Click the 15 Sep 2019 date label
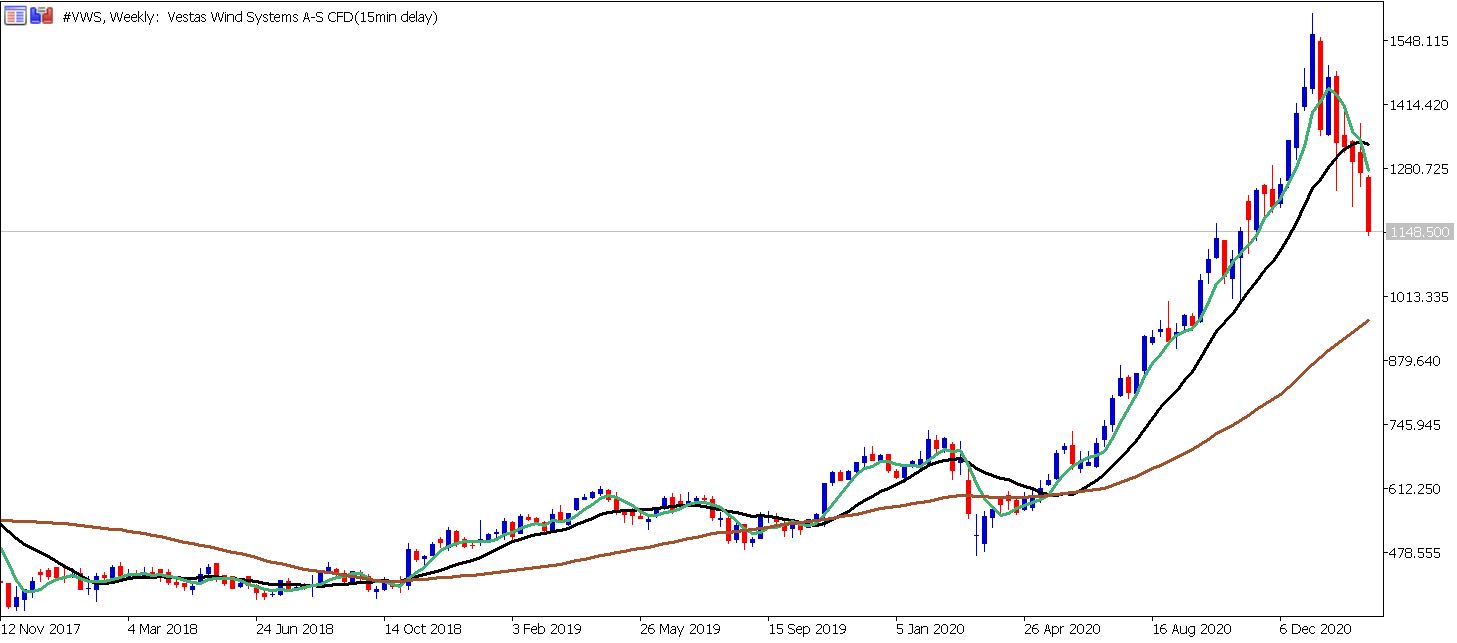 pos(807,630)
